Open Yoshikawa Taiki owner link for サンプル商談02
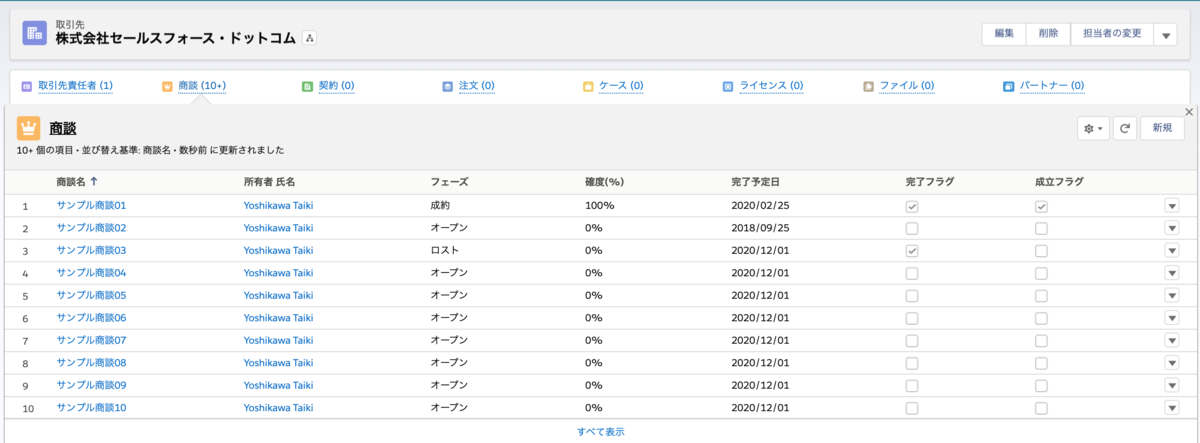 click(279, 228)
